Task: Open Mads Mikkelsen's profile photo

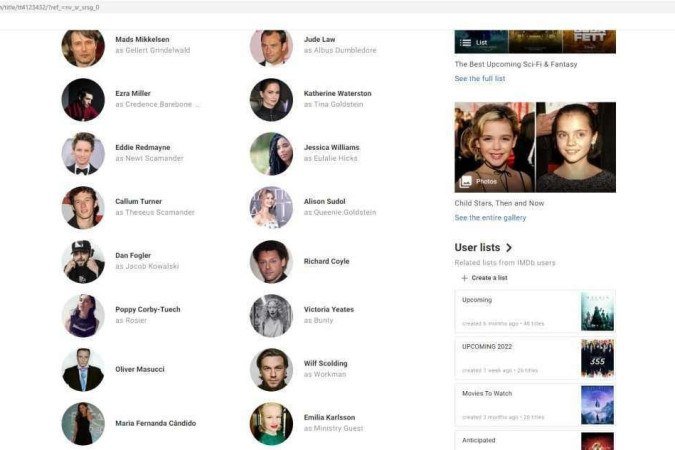Action: pyautogui.click(x=83, y=46)
